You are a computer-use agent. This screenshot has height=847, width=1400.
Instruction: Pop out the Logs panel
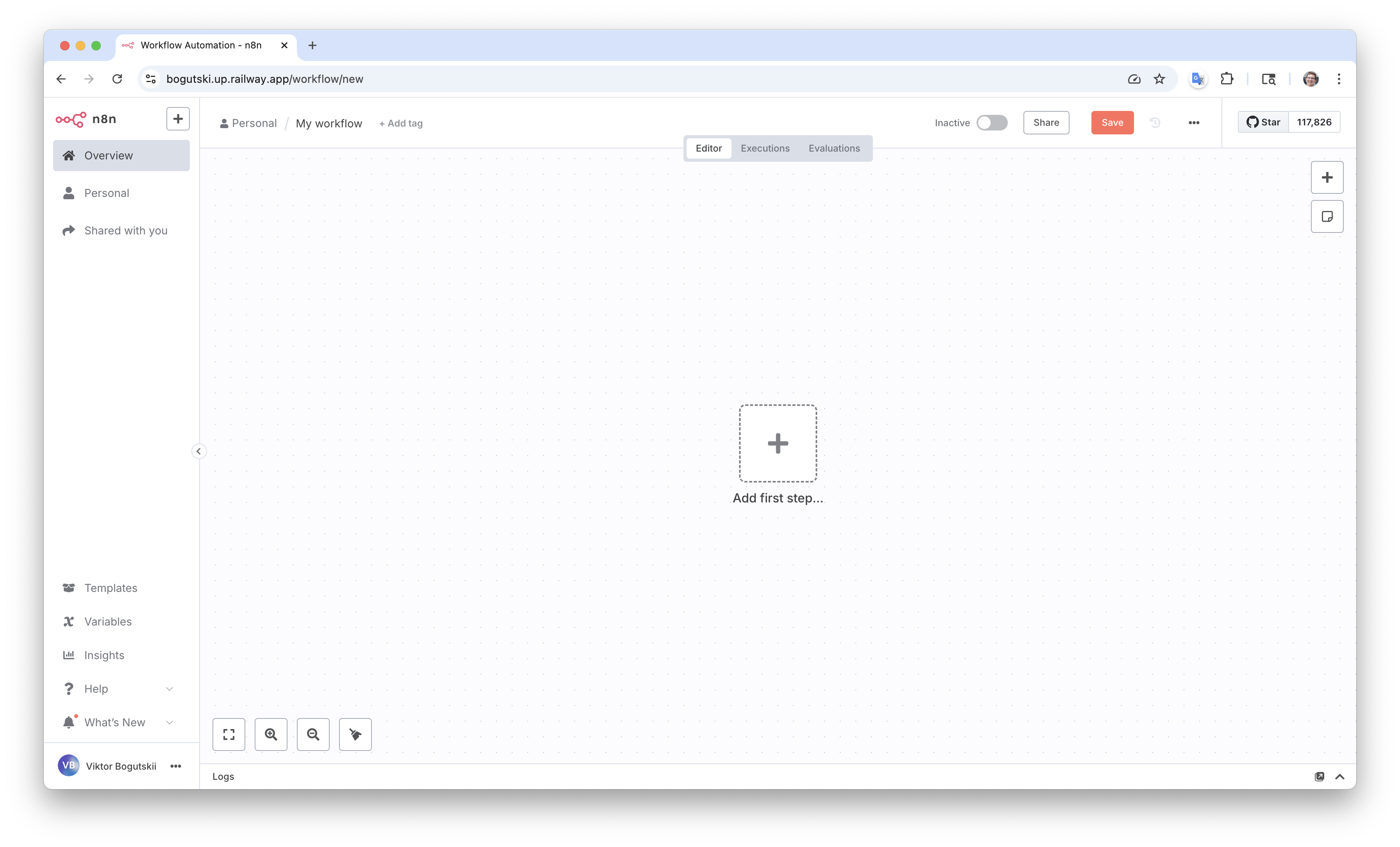pos(1319,777)
